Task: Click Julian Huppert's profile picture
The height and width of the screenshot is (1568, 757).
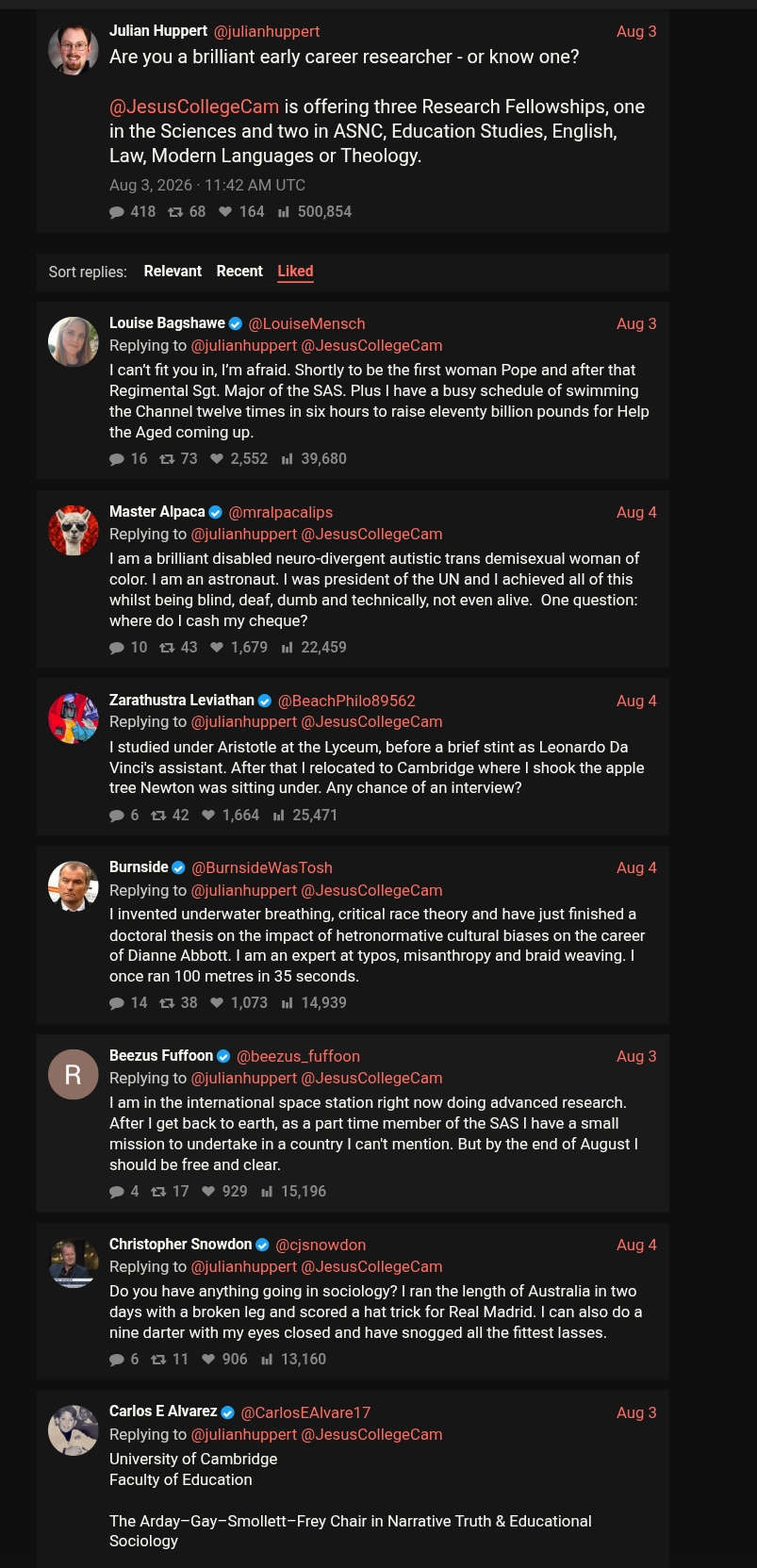Action: pos(74,50)
